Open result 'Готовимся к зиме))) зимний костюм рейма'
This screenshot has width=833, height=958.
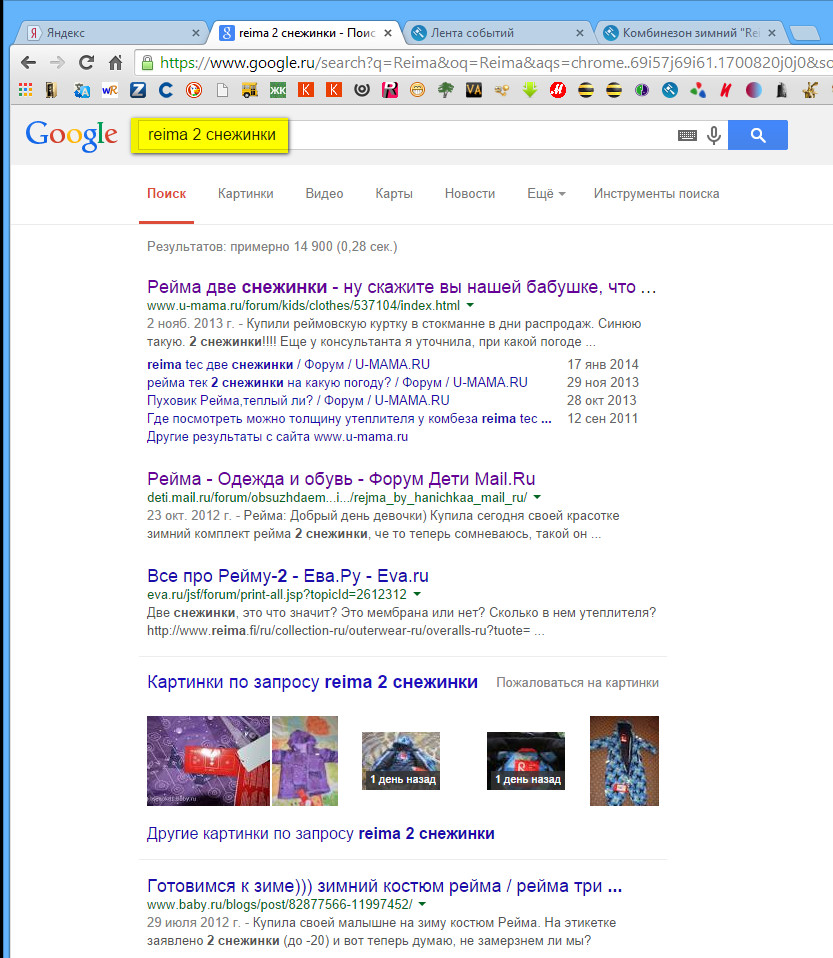(384, 886)
